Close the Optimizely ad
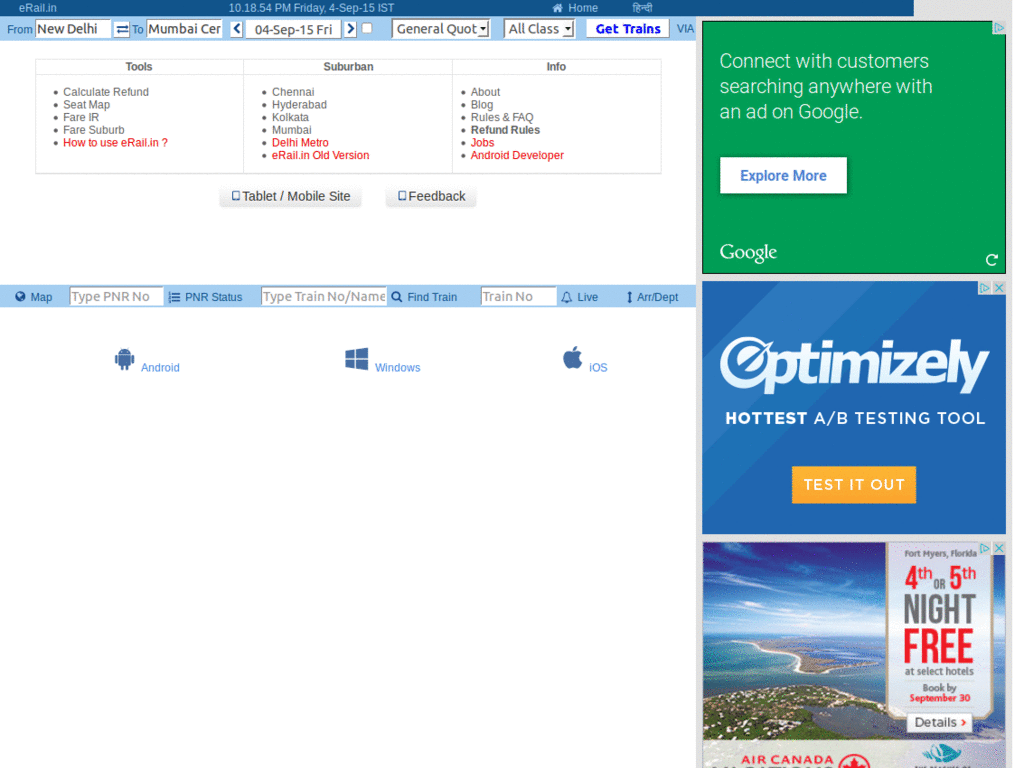1024x768 pixels. (x=999, y=288)
